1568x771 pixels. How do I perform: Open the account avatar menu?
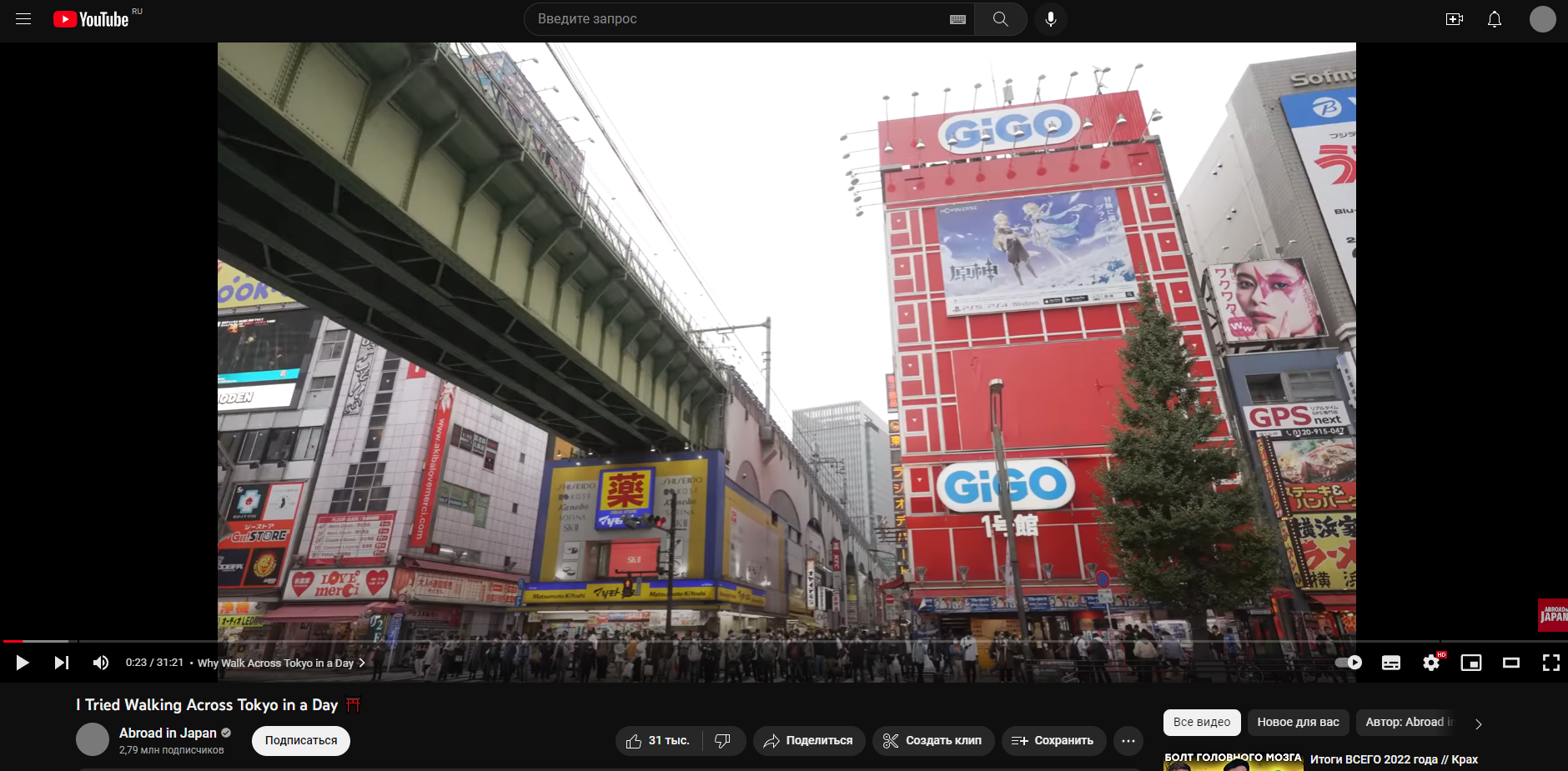coord(1543,19)
